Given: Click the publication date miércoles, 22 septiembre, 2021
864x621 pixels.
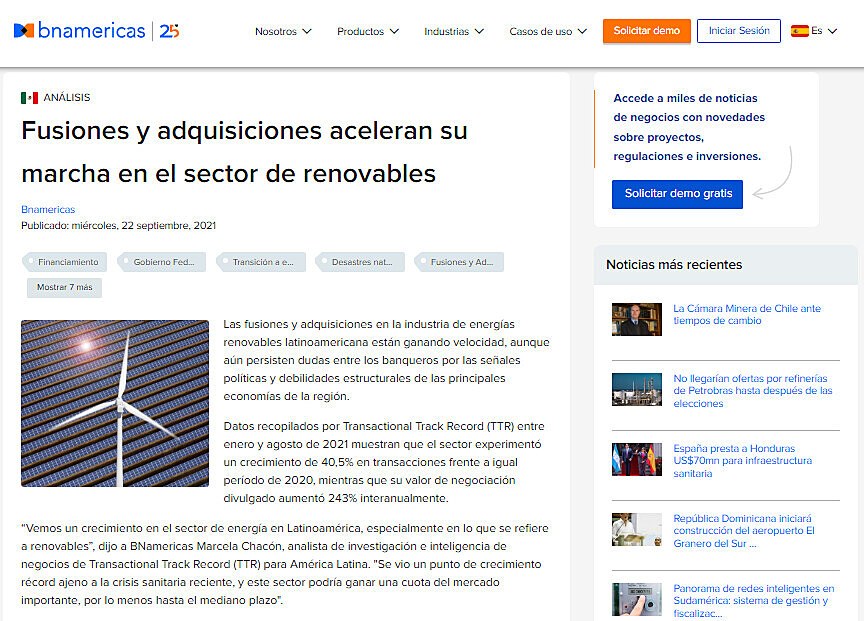Looking at the screenshot, I should pos(144,225).
